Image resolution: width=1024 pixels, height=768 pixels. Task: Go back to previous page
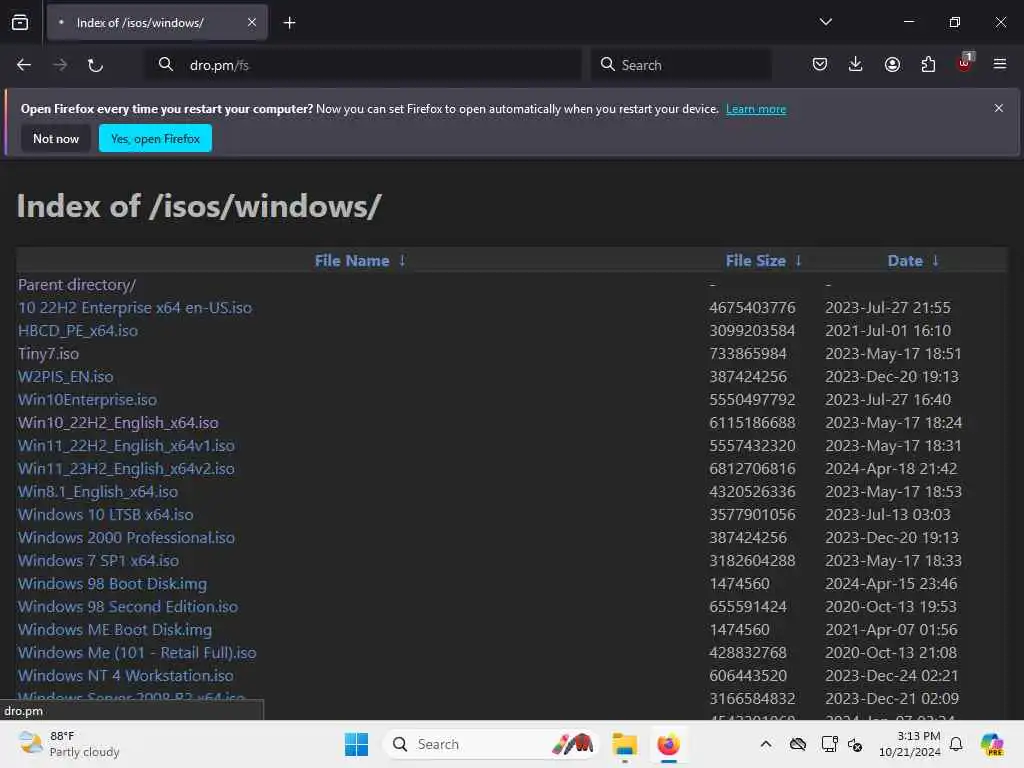(24, 65)
